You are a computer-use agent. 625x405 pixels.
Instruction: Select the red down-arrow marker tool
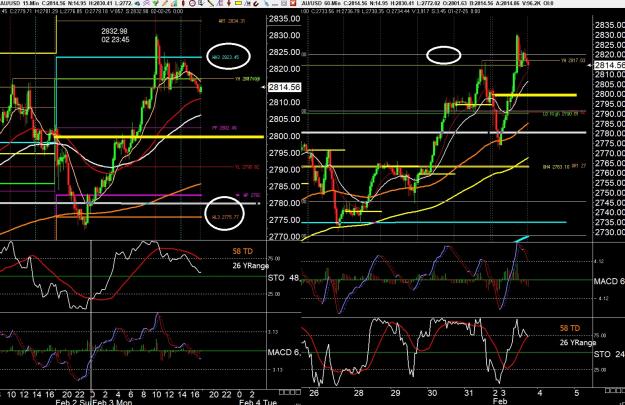[x=229, y=3]
